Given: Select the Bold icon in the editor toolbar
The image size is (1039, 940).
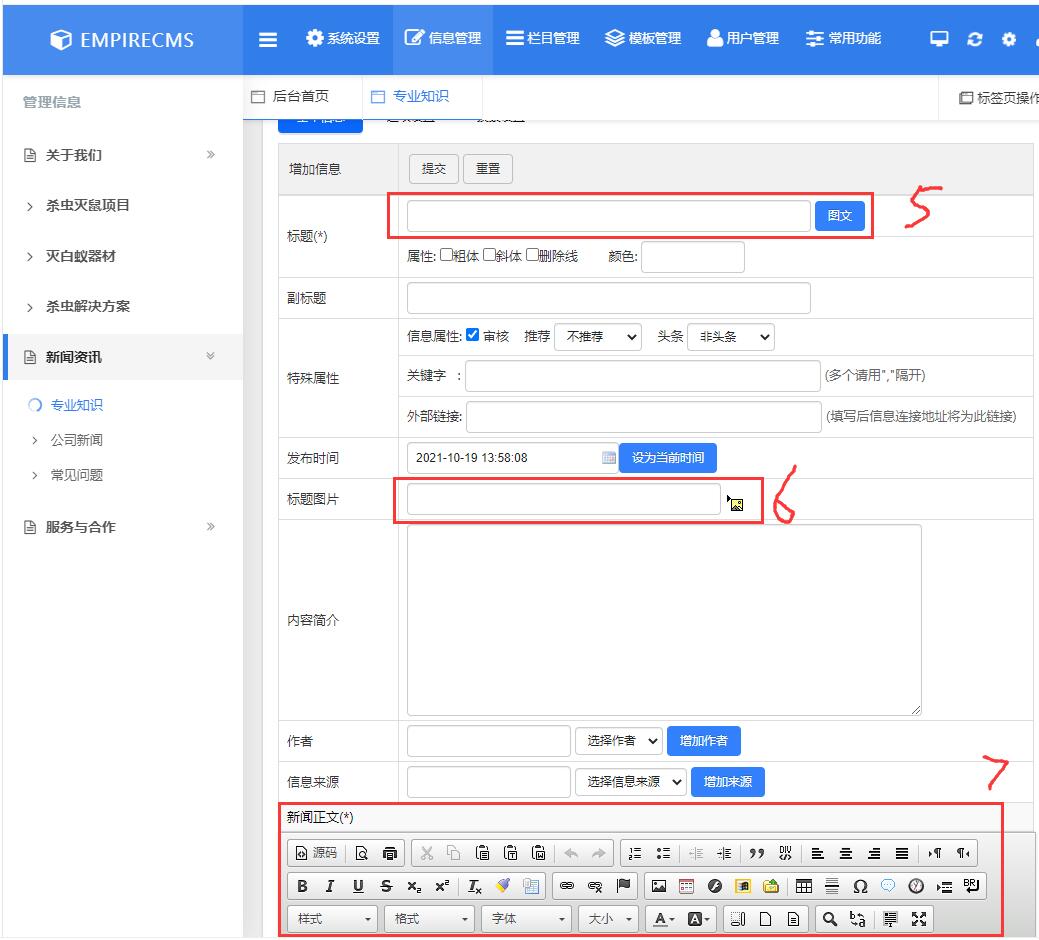Looking at the screenshot, I should (x=303, y=885).
